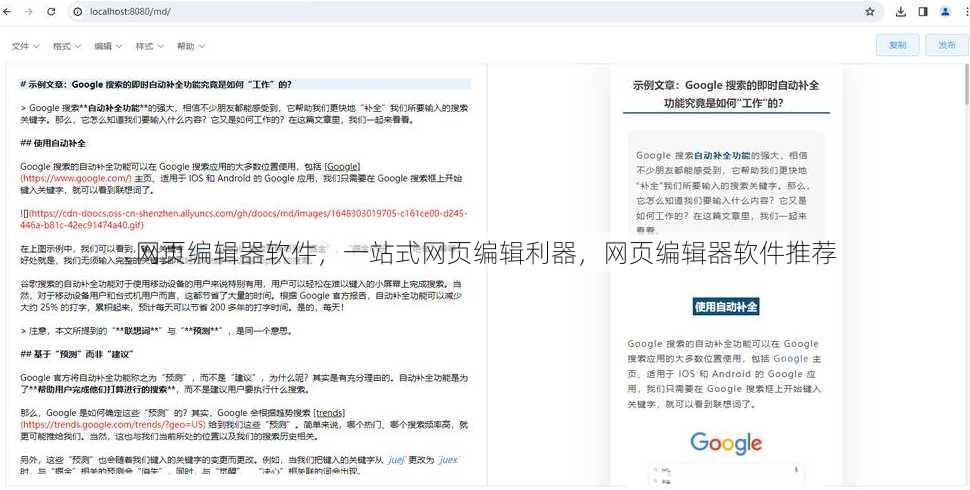Click the cdn-doocs image URL in editor

244,219
